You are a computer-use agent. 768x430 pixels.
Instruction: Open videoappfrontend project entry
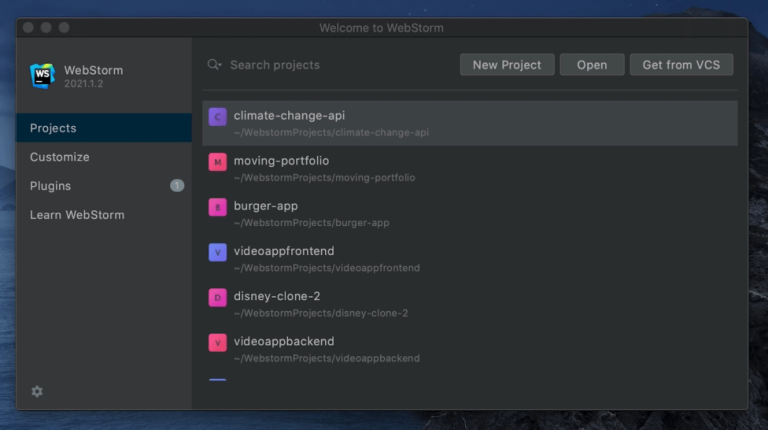(x=470, y=259)
